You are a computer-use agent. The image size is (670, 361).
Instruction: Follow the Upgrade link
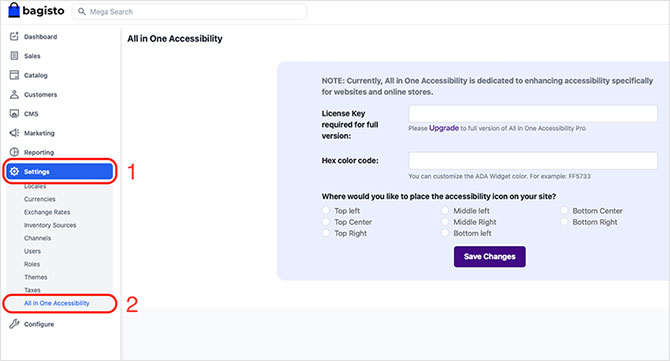[444, 128]
